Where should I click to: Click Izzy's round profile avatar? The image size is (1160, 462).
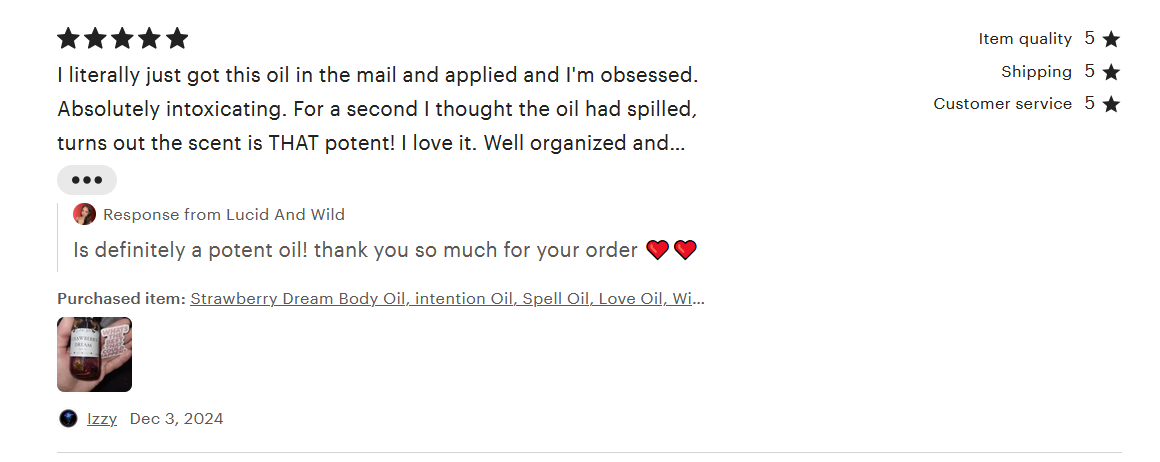tap(68, 418)
